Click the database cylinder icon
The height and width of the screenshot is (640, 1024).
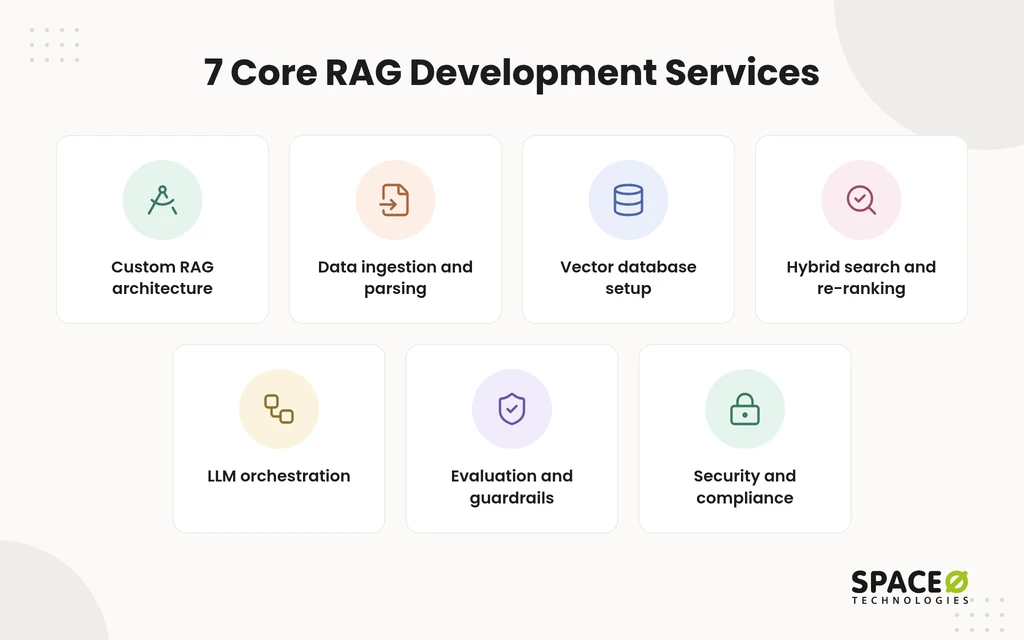tap(628, 200)
